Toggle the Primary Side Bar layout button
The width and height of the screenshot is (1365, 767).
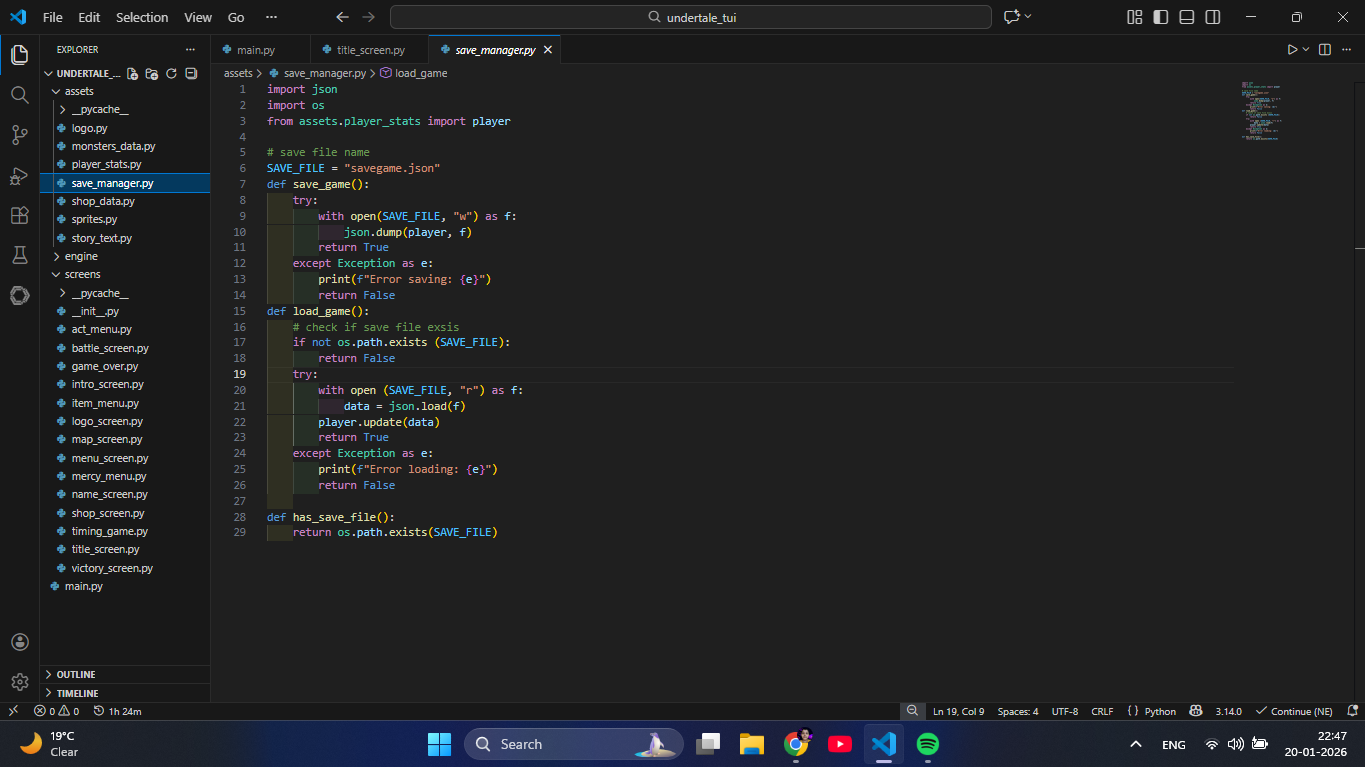[x=1160, y=17]
